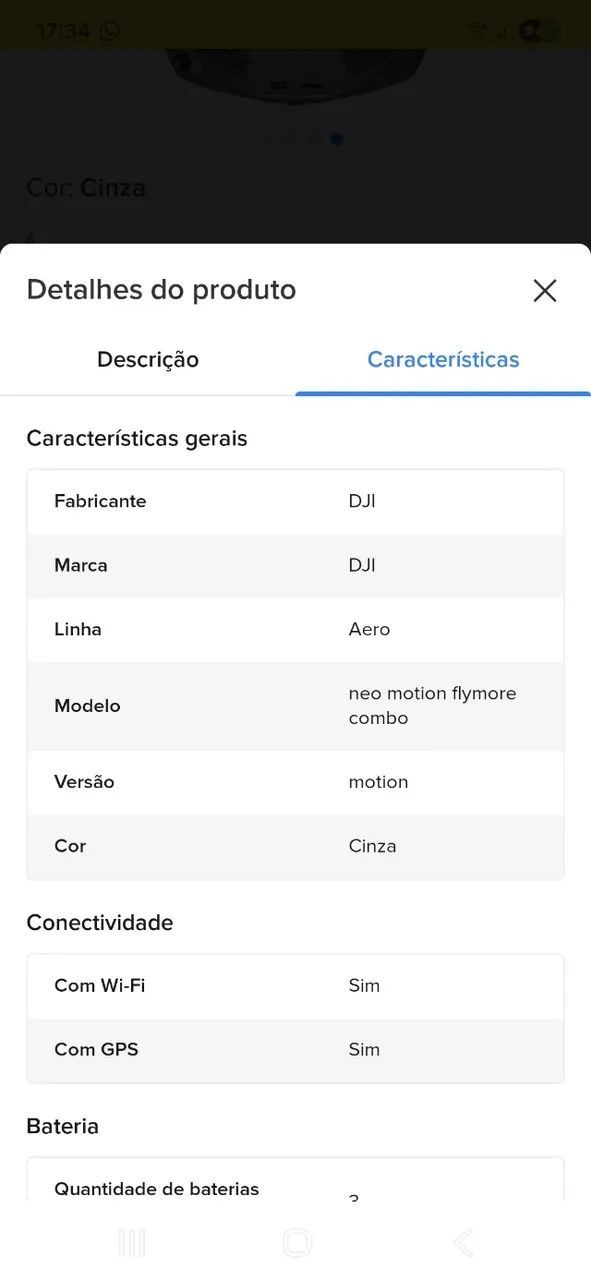Switch to the Descrição tab
The width and height of the screenshot is (591, 1280).
[x=147, y=359]
